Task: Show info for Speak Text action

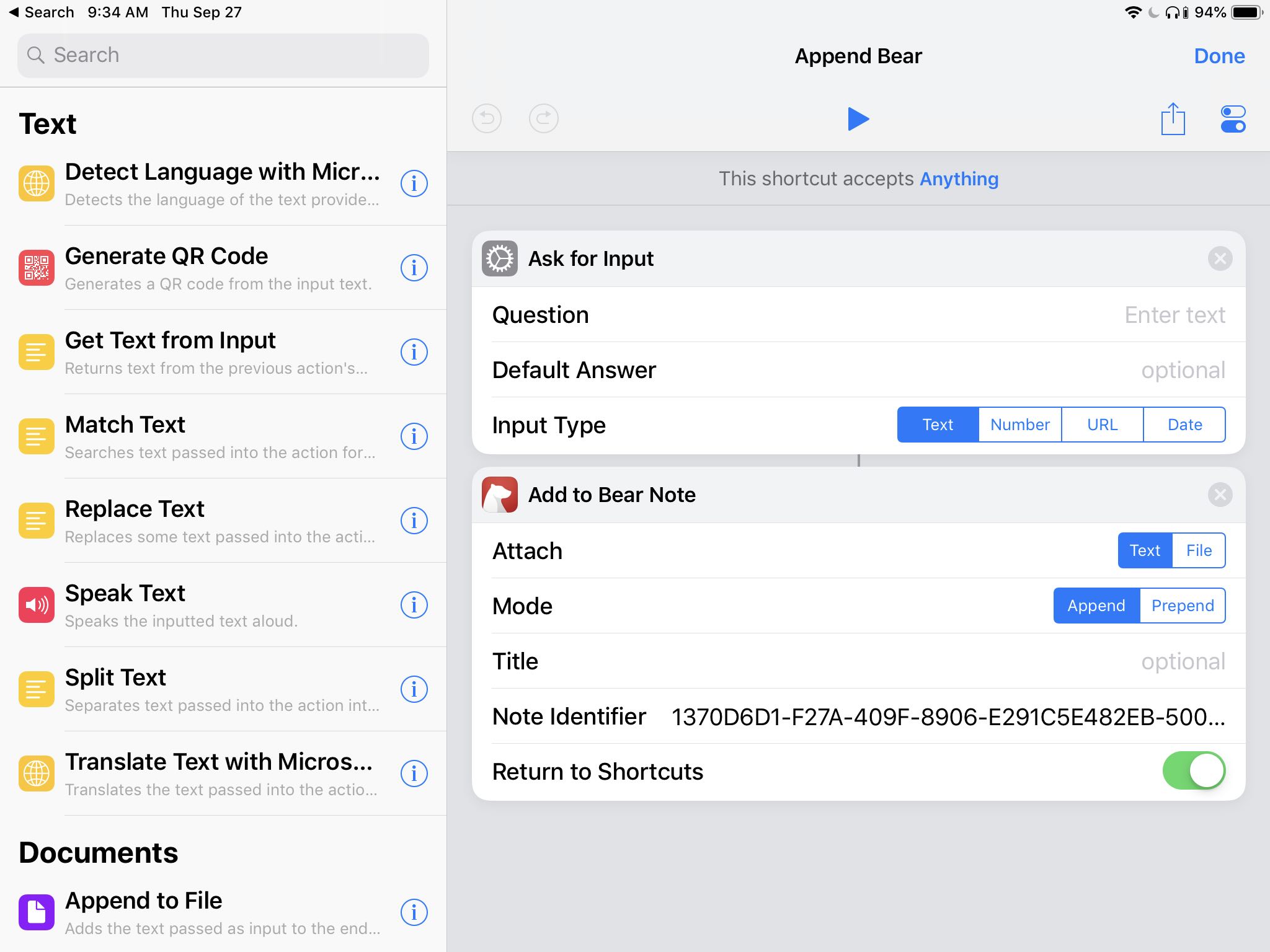Action: (414, 605)
